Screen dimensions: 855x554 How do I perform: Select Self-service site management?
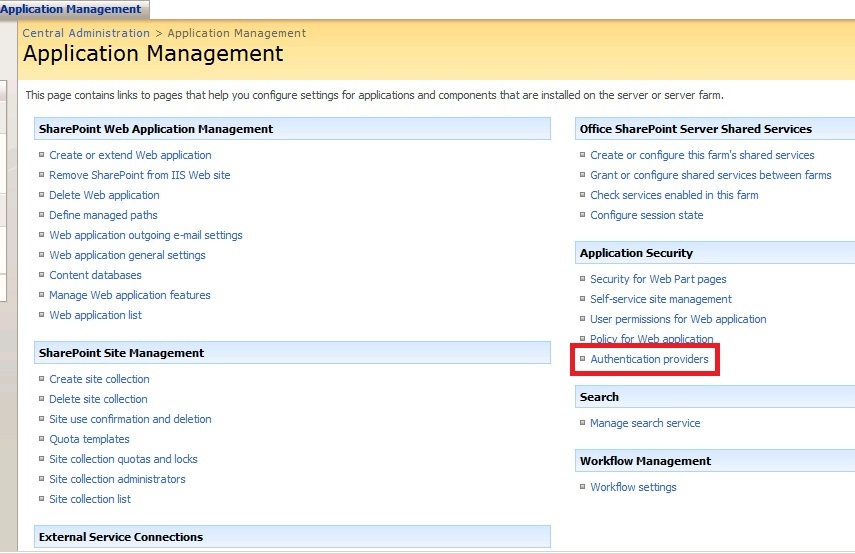coord(661,299)
